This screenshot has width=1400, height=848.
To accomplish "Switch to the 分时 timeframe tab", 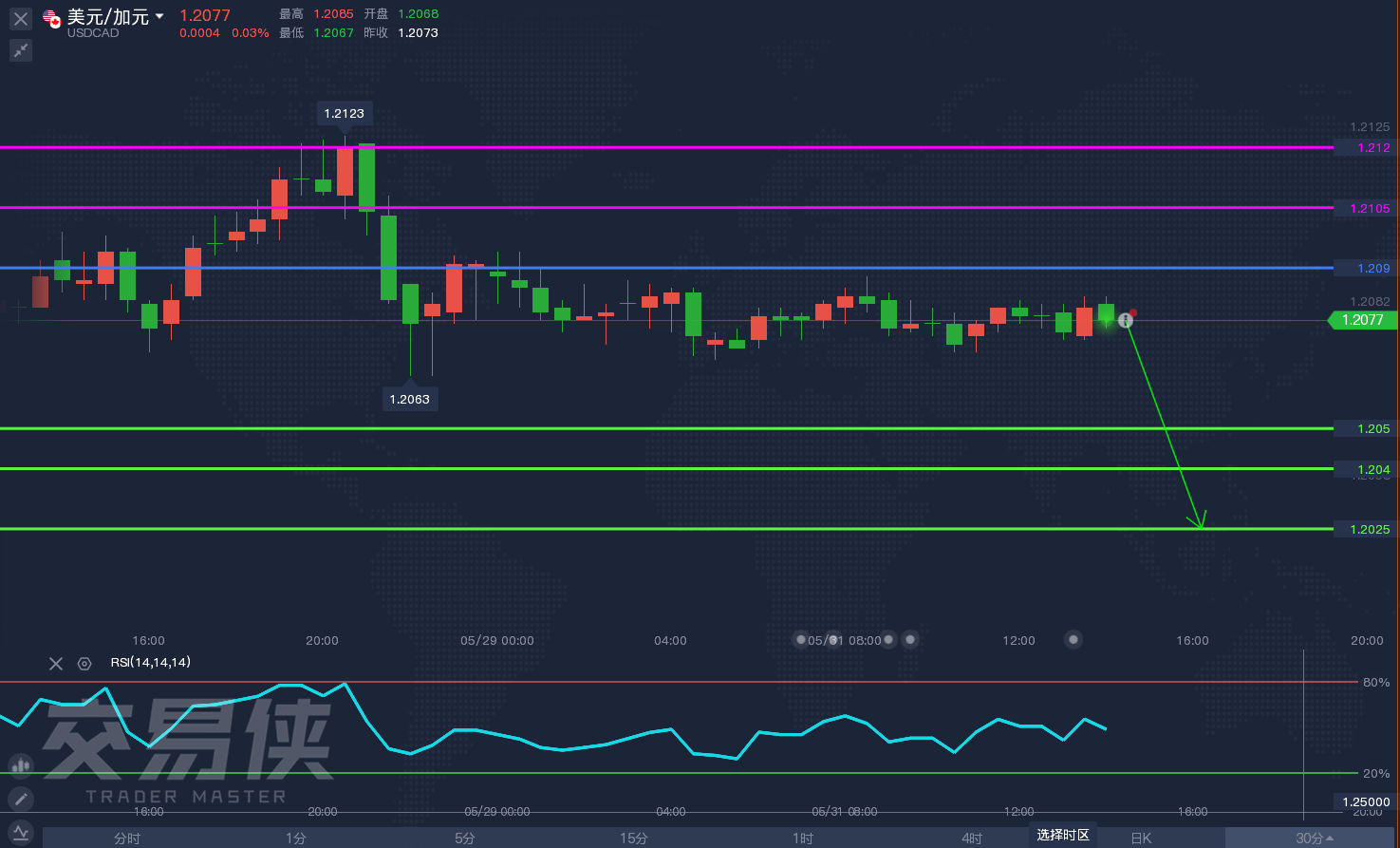I will (127, 838).
